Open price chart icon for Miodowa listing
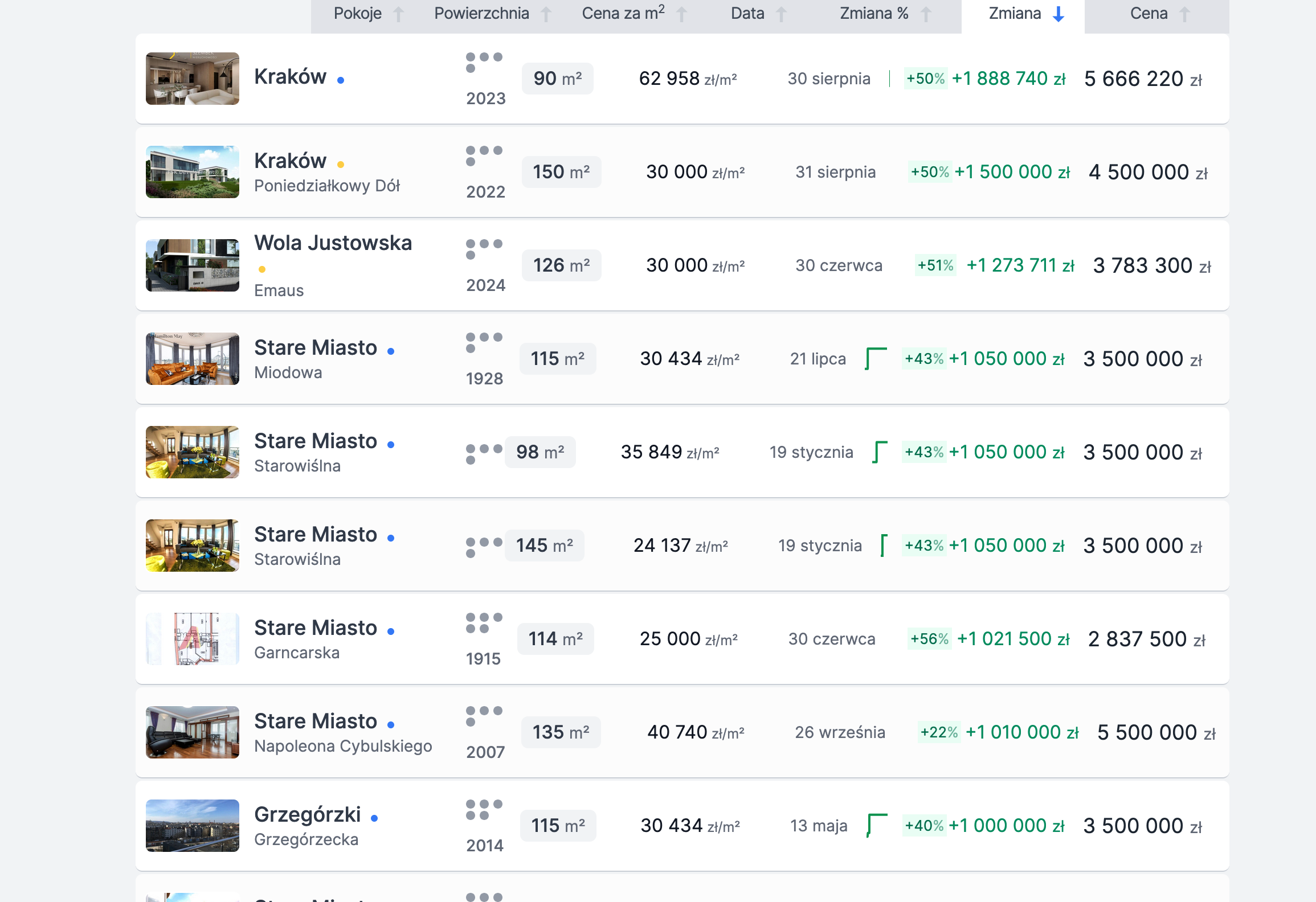This screenshot has width=1316, height=902. (876, 358)
